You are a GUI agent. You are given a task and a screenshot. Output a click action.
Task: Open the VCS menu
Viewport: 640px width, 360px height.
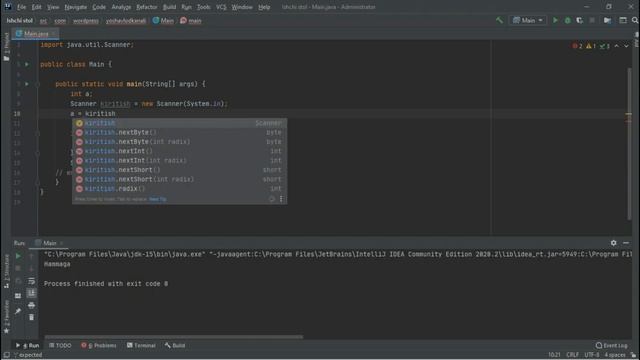click(x=221, y=7)
